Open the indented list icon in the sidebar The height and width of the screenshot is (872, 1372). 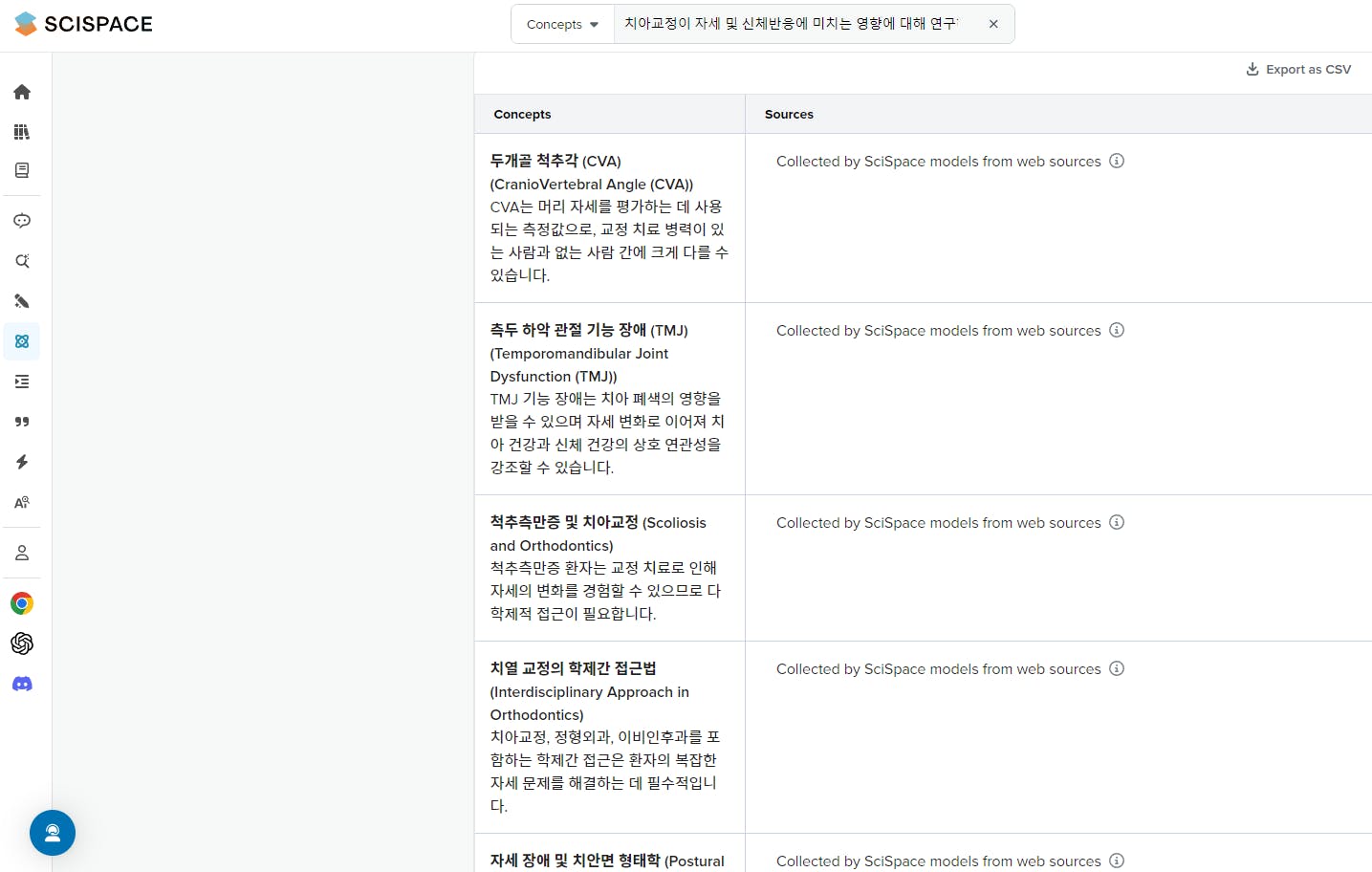point(22,381)
